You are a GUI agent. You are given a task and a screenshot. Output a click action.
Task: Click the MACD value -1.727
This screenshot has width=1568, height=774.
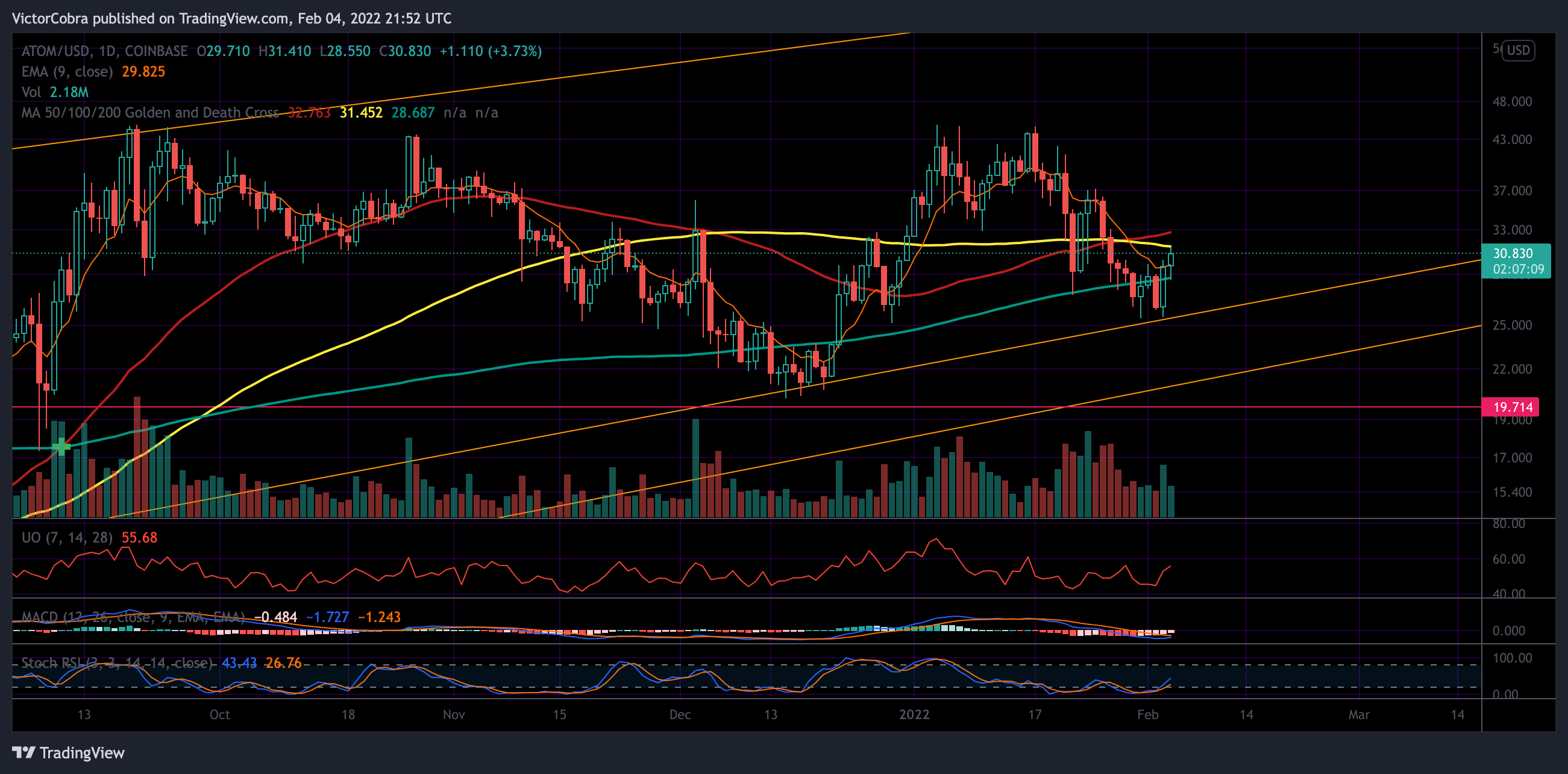(x=327, y=617)
